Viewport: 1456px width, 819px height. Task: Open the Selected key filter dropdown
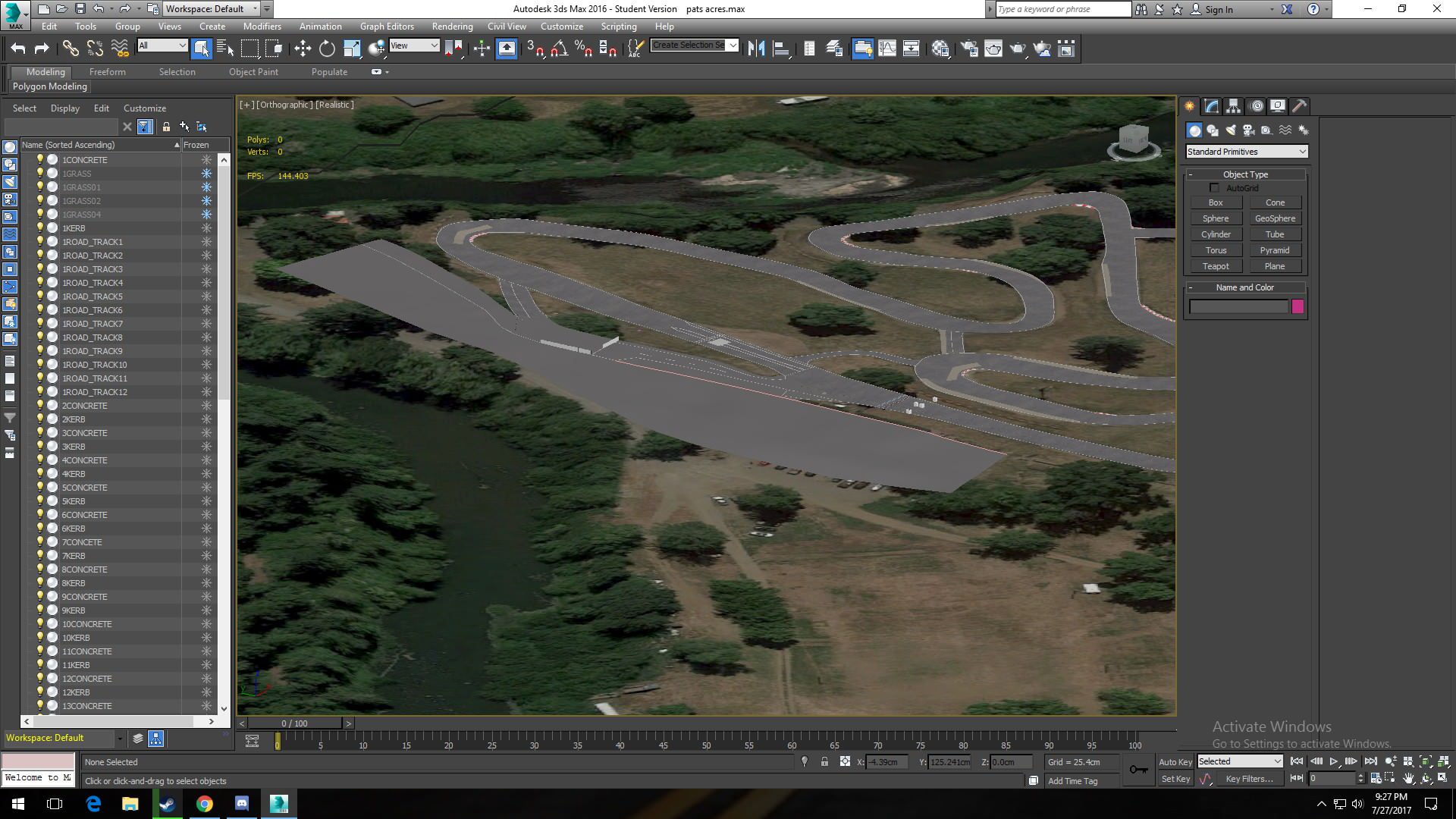pos(1240,761)
